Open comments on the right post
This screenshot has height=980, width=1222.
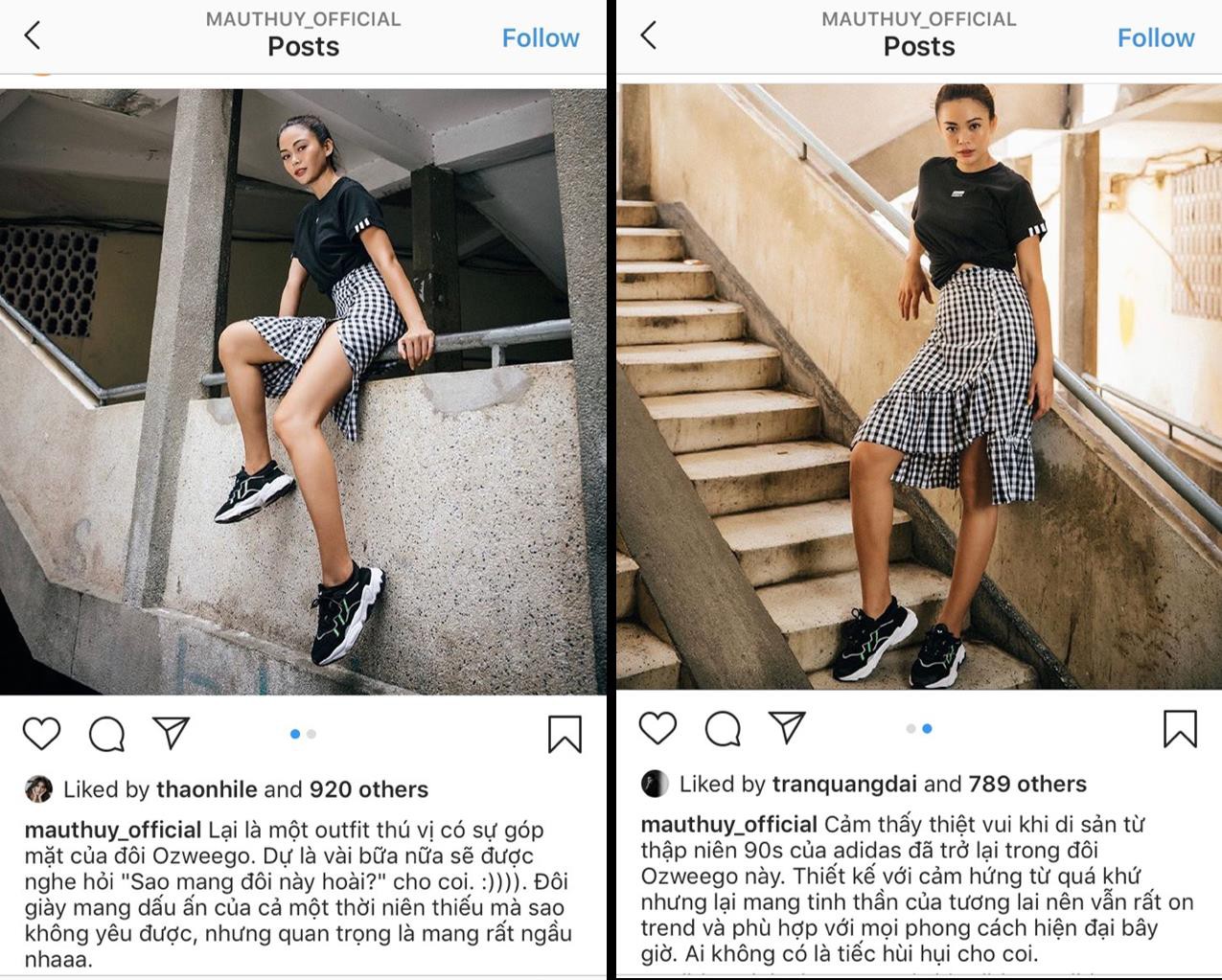tap(723, 728)
